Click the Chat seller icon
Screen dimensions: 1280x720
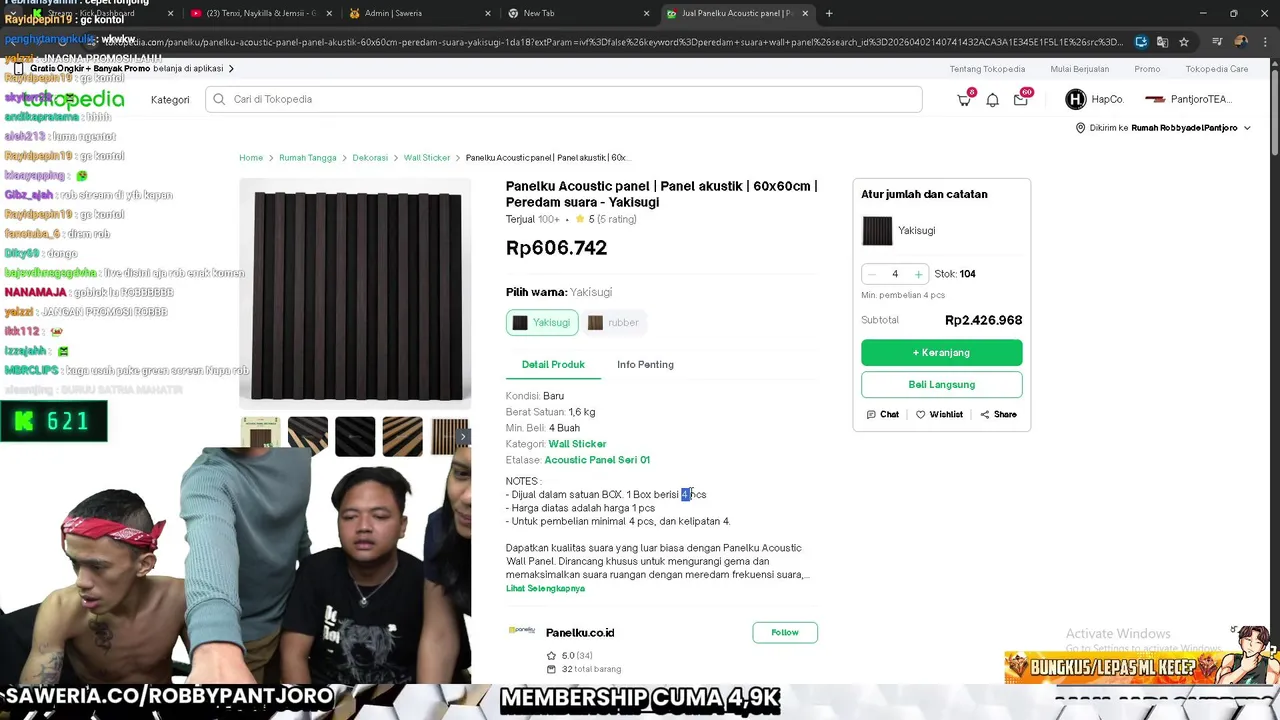[871, 414]
